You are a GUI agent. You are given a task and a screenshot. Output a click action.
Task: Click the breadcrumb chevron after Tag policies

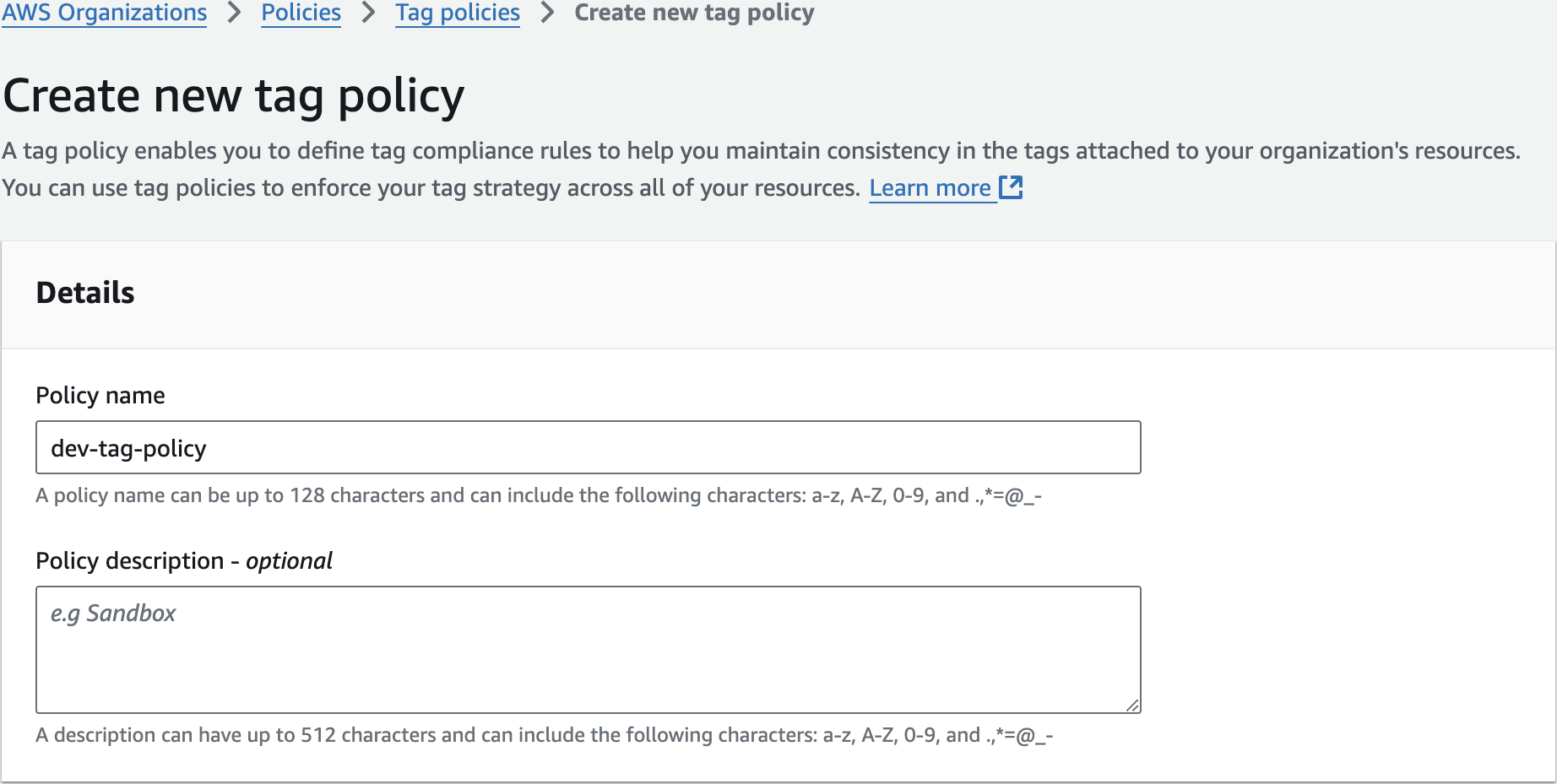point(547,13)
